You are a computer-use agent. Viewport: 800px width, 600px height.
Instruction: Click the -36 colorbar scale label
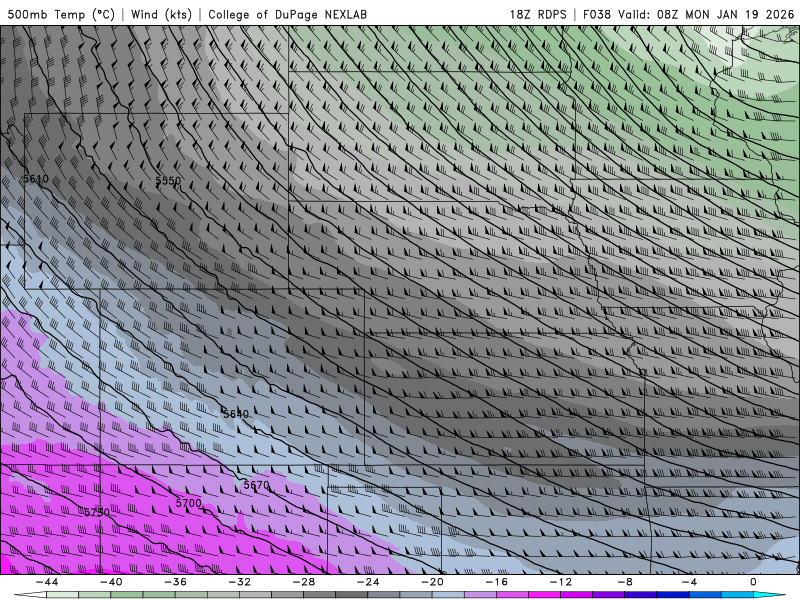tap(176, 582)
